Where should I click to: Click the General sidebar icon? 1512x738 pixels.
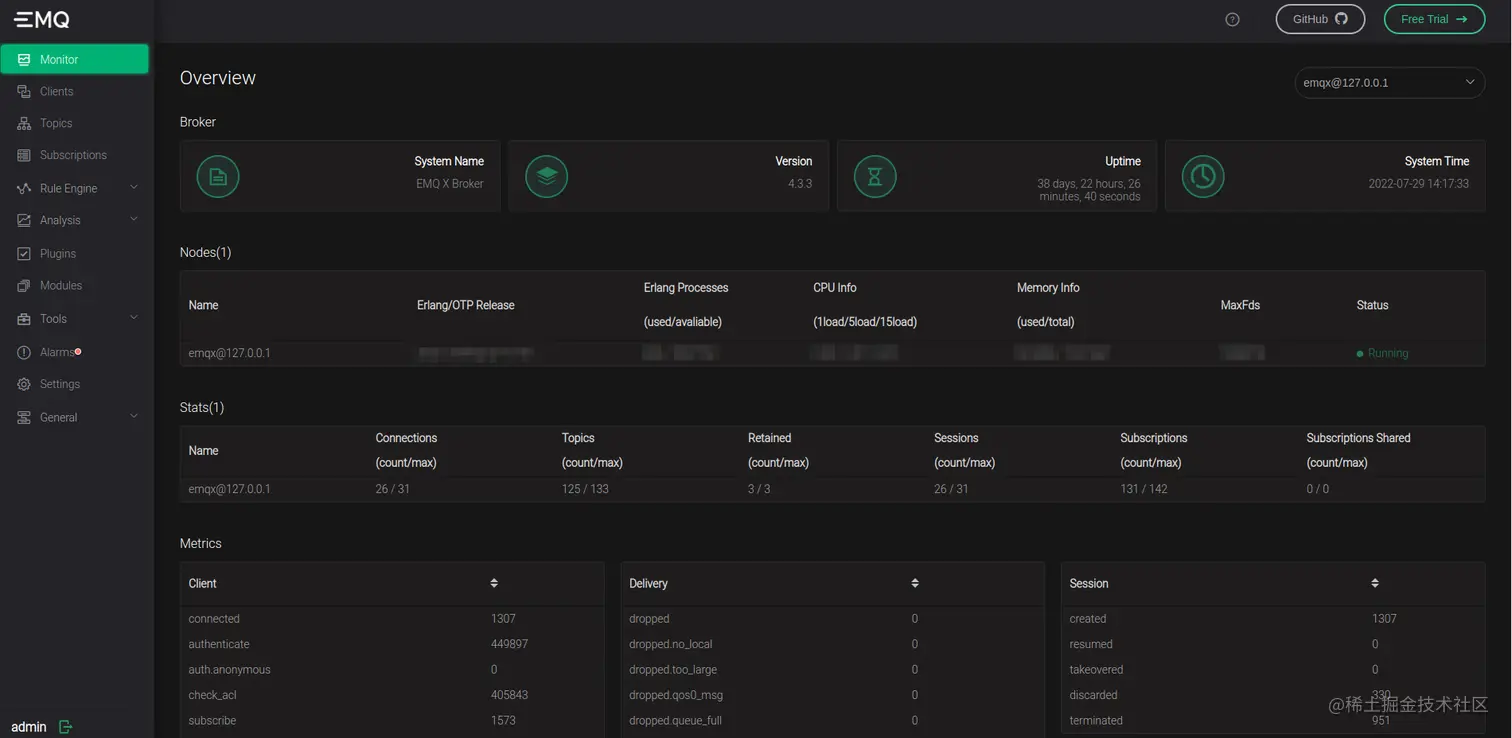(24, 418)
